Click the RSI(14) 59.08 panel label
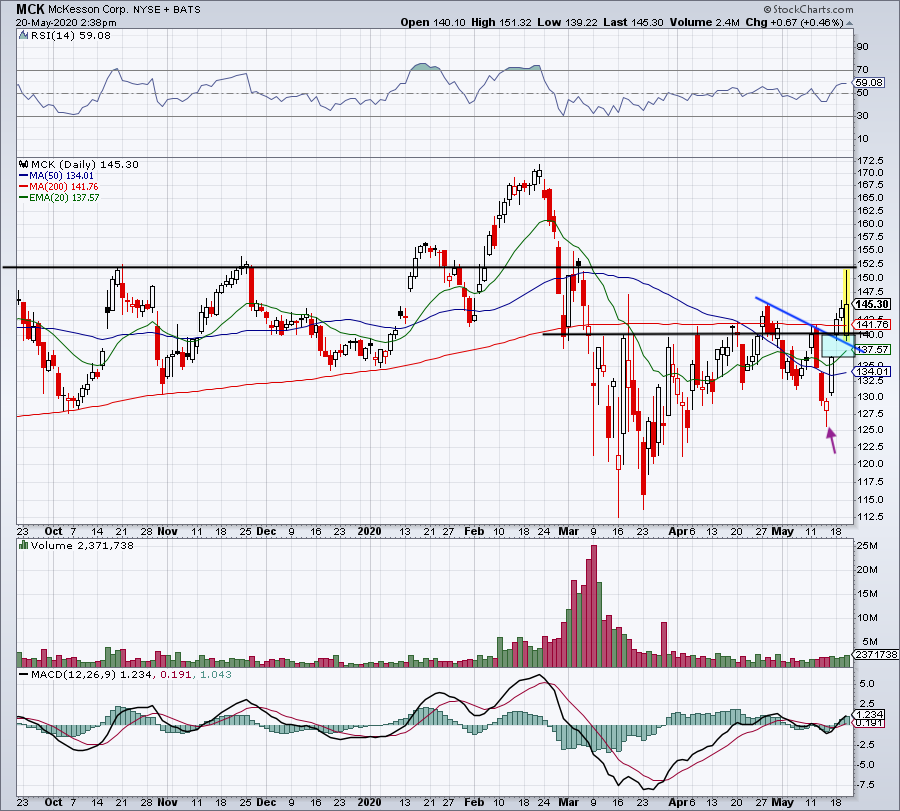900x811 pixels. click(x=70, y=35)
